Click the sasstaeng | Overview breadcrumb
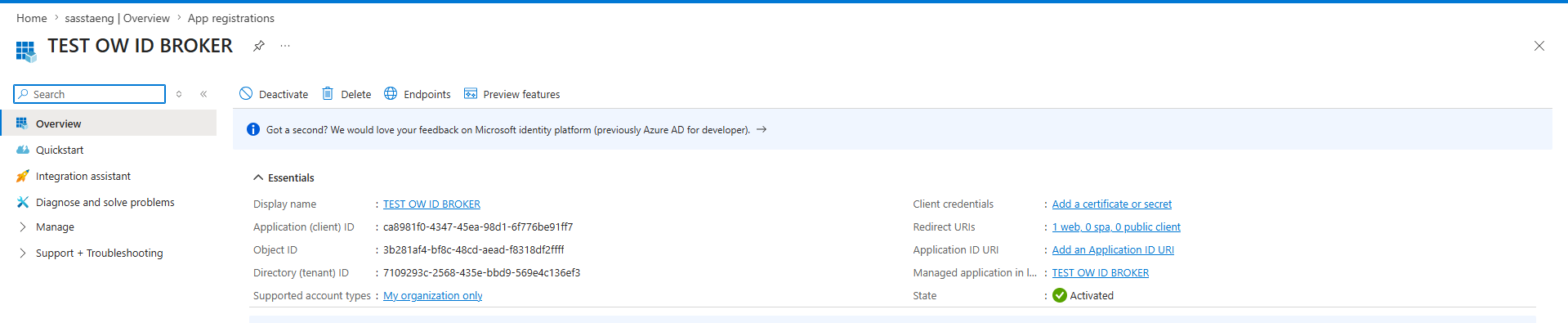This screenshot has width=1568, height=323. [x=118, y=18]
